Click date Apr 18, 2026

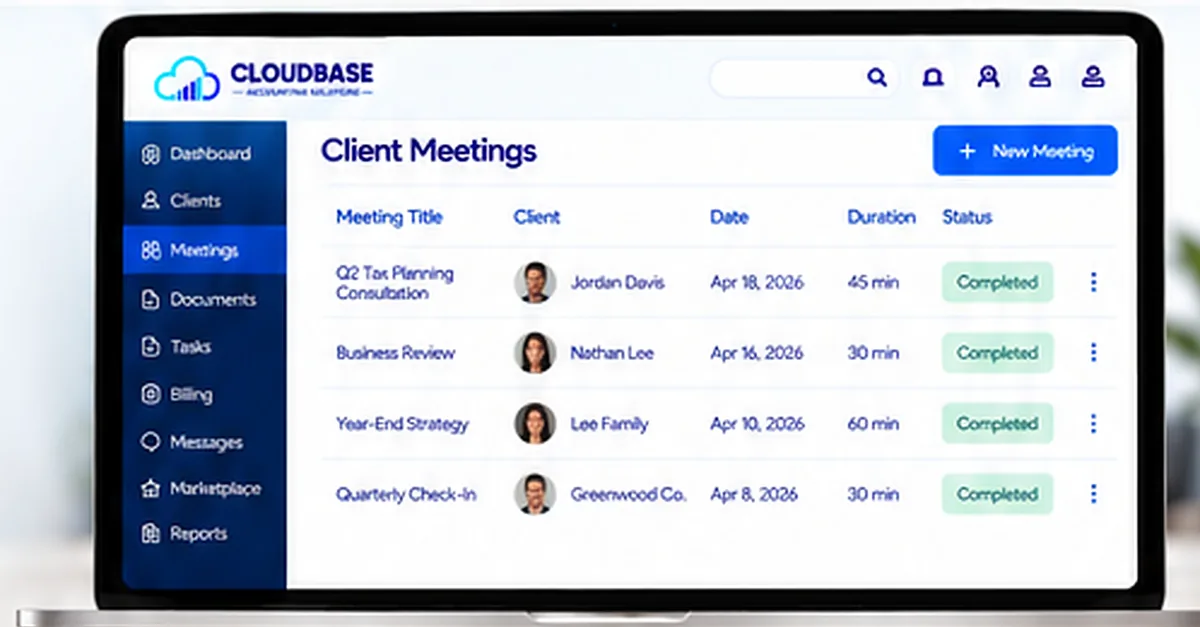757,282
